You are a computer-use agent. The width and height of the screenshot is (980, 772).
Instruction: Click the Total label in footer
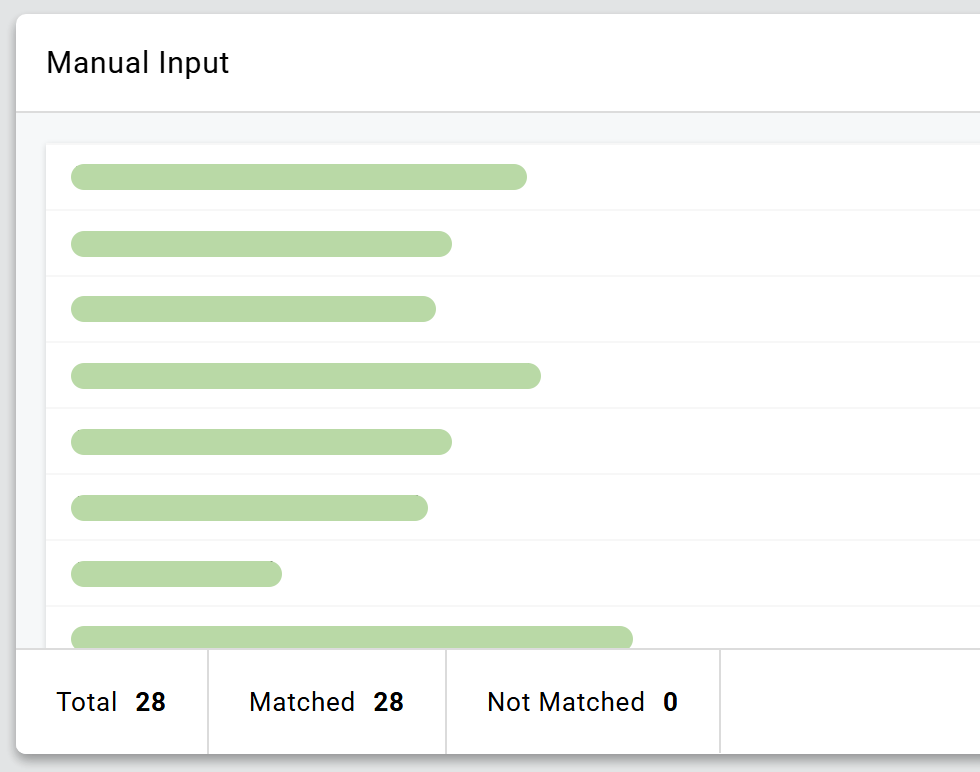[x=87, y=702]
